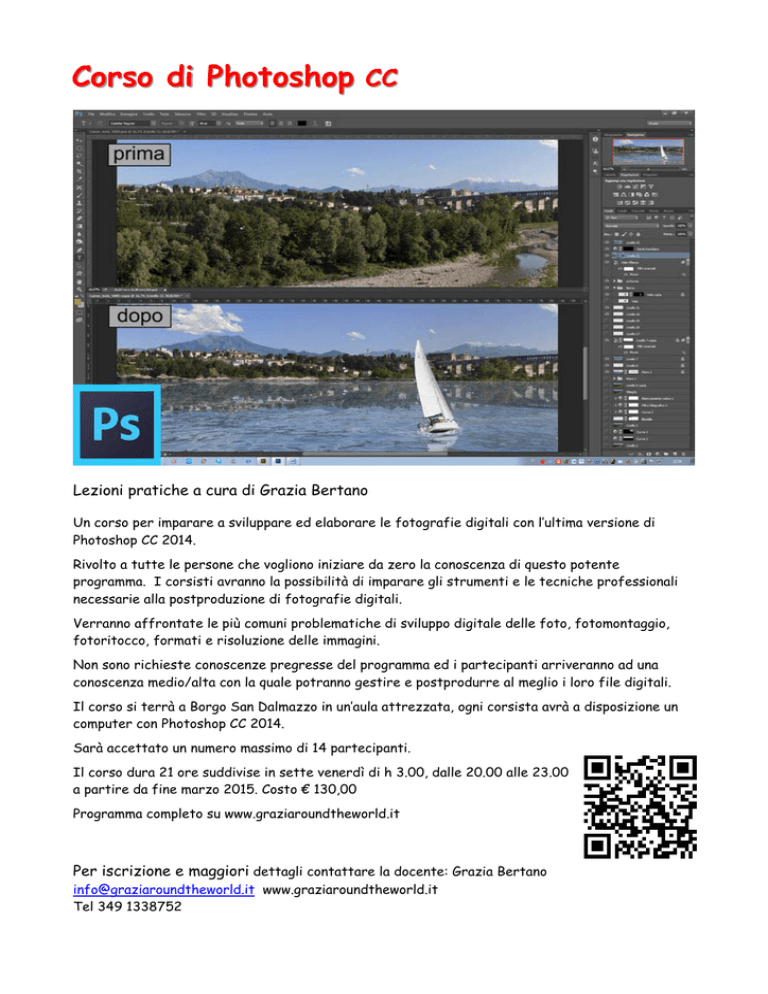Click the 'dopo' label on bottom photo

click(140, 316)
